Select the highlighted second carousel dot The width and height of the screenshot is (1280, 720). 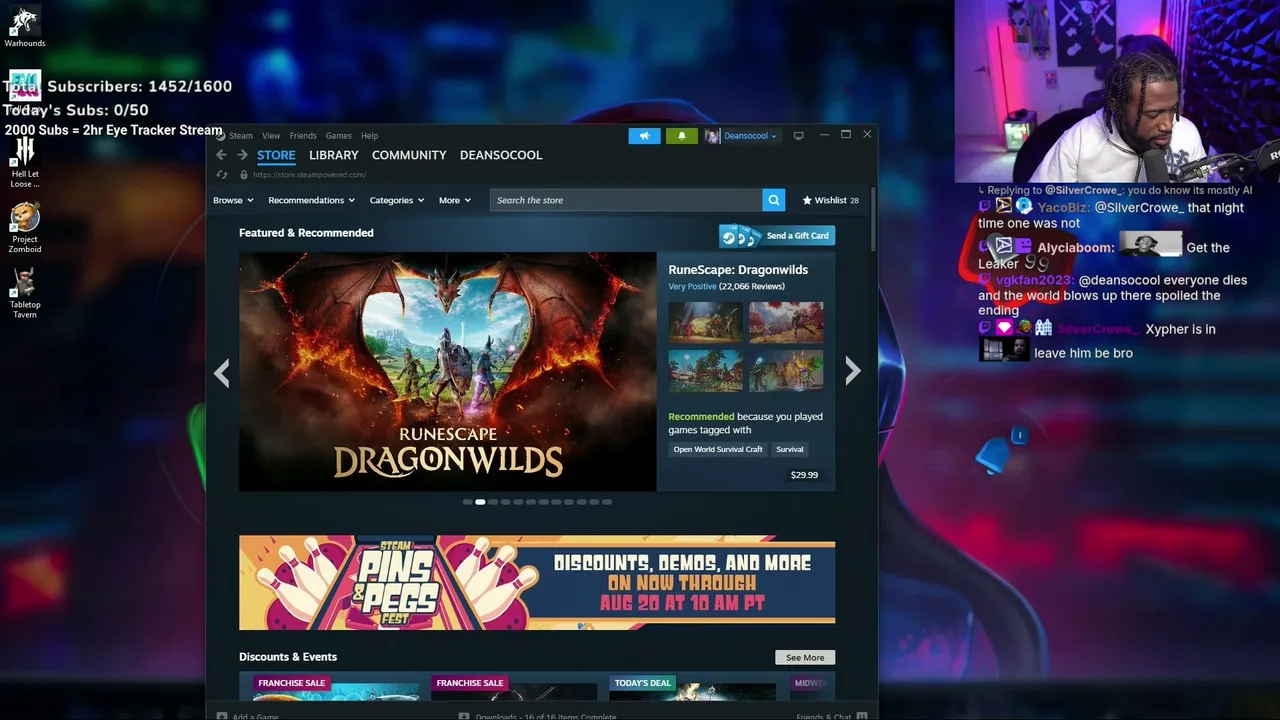(480, 502)
